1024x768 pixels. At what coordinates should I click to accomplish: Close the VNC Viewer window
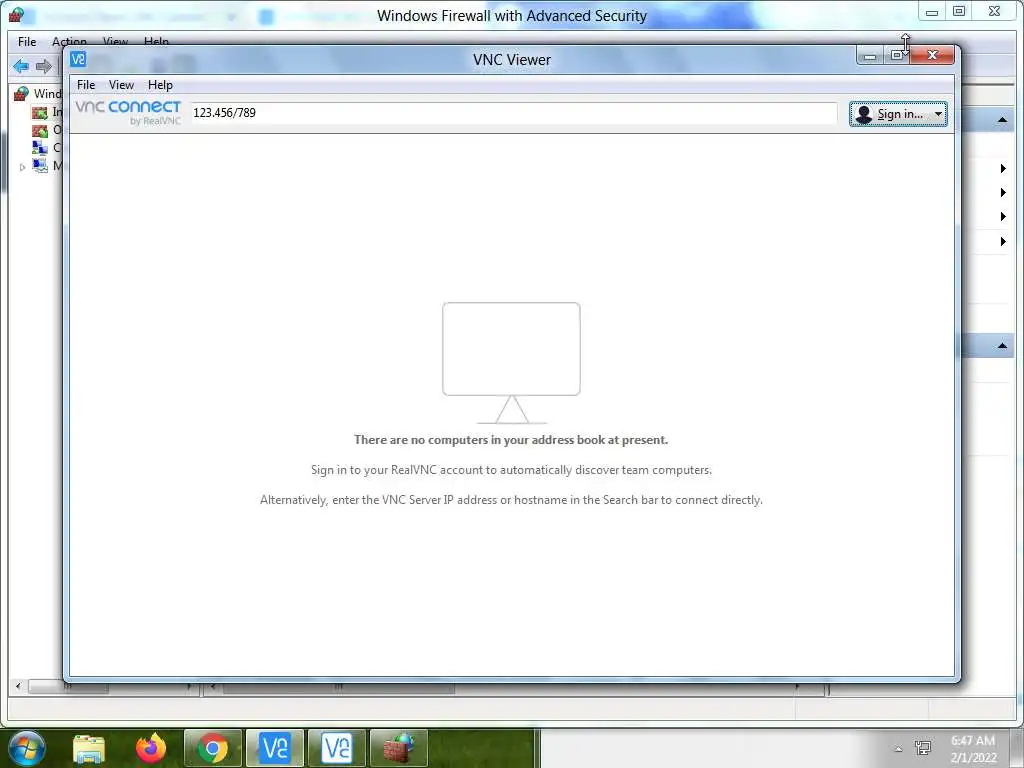tap(933, 55)
